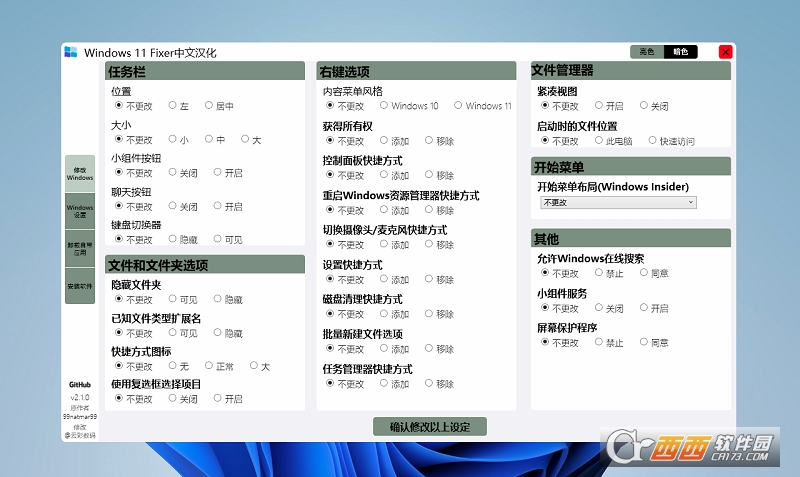Image resolution: width=800 pixels, height=477 pixels.
Task: Set 小组件按钮 to 关闭
Action: pyautogui.click(x=173, y=172)
